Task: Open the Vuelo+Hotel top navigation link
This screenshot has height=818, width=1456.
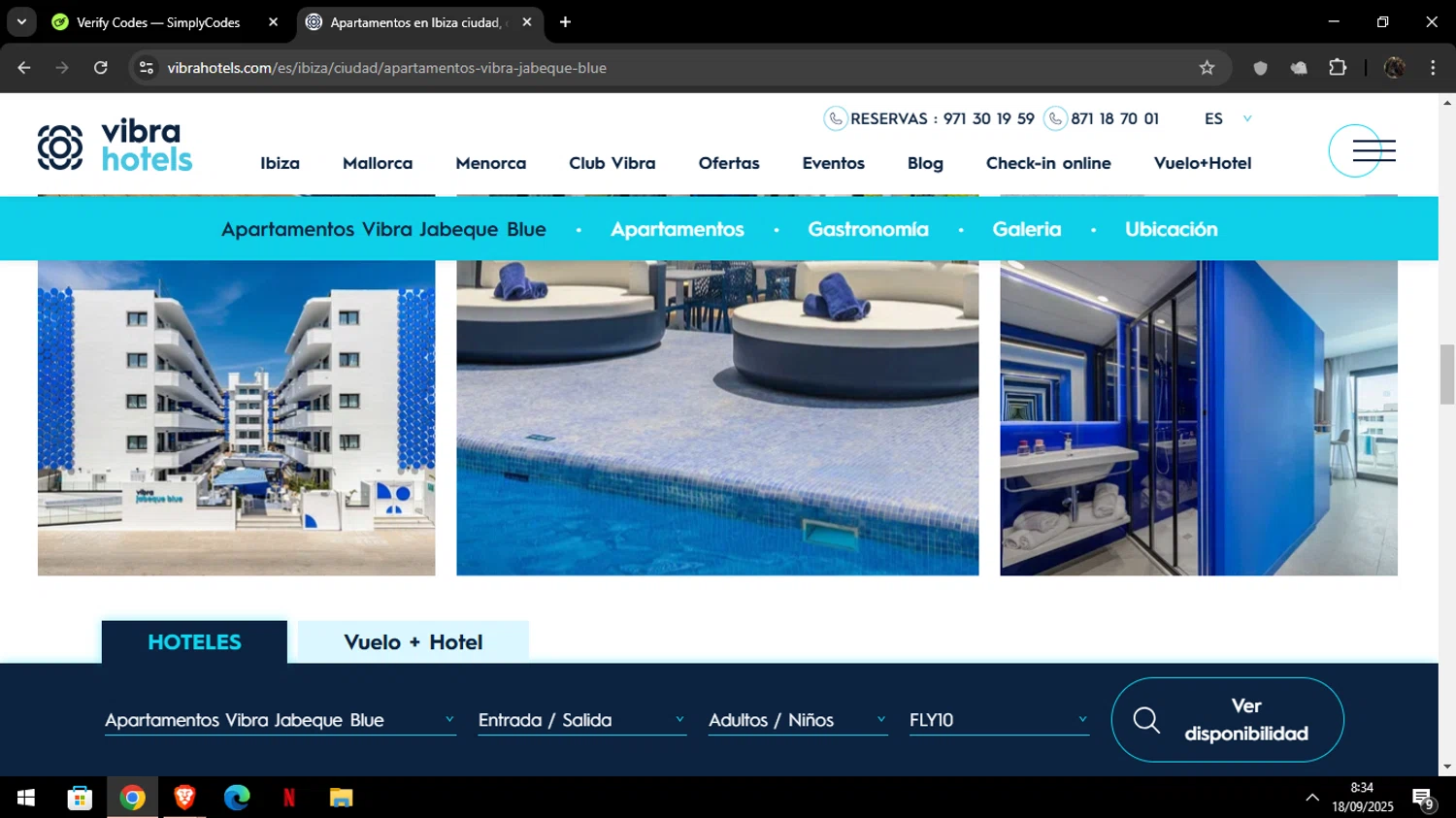Action: click(1203, 163)
